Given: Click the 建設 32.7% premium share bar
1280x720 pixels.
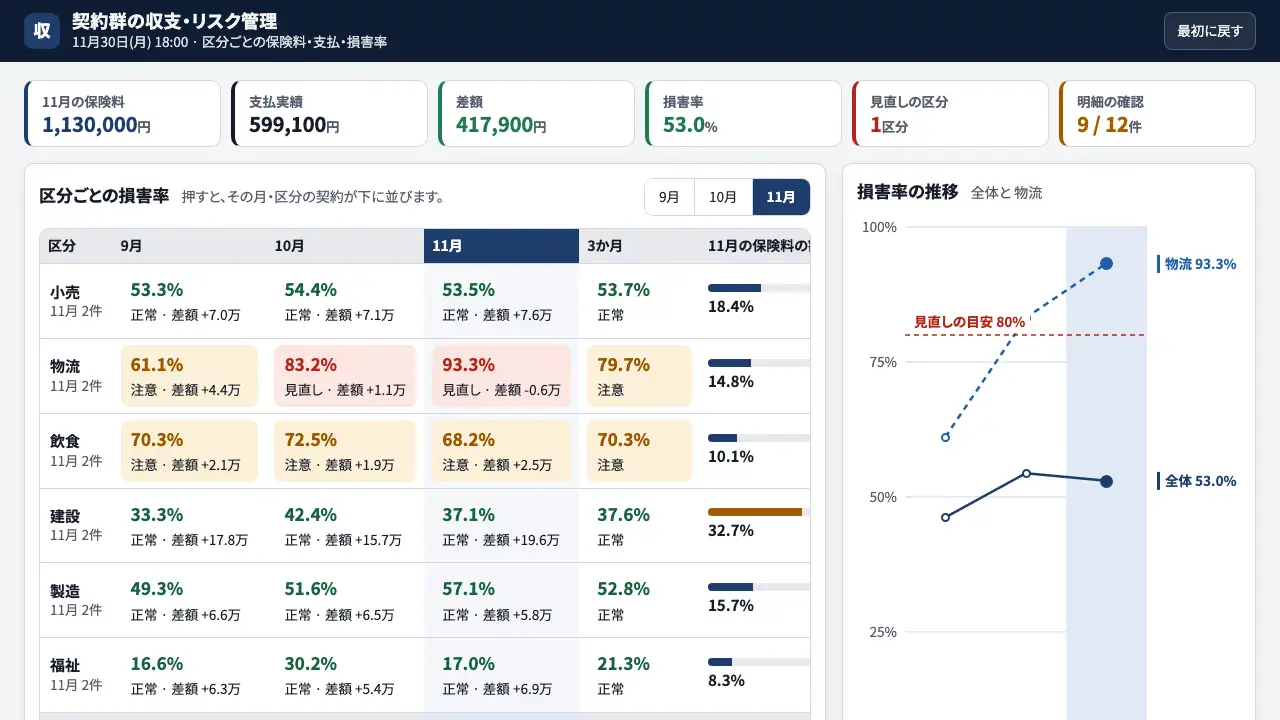Looking at the screenshot, I should point(759,512).
